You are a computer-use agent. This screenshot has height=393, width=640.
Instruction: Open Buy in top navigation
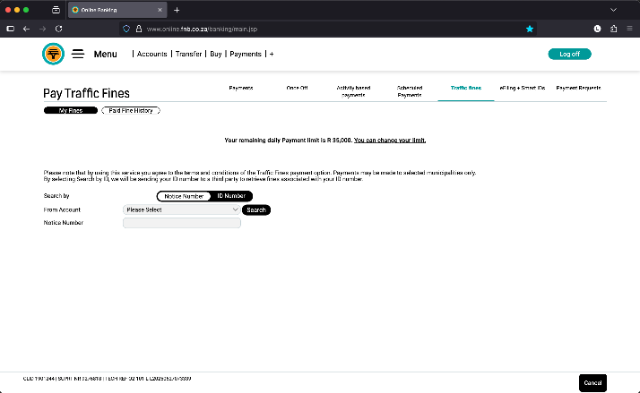coord(216,54)
